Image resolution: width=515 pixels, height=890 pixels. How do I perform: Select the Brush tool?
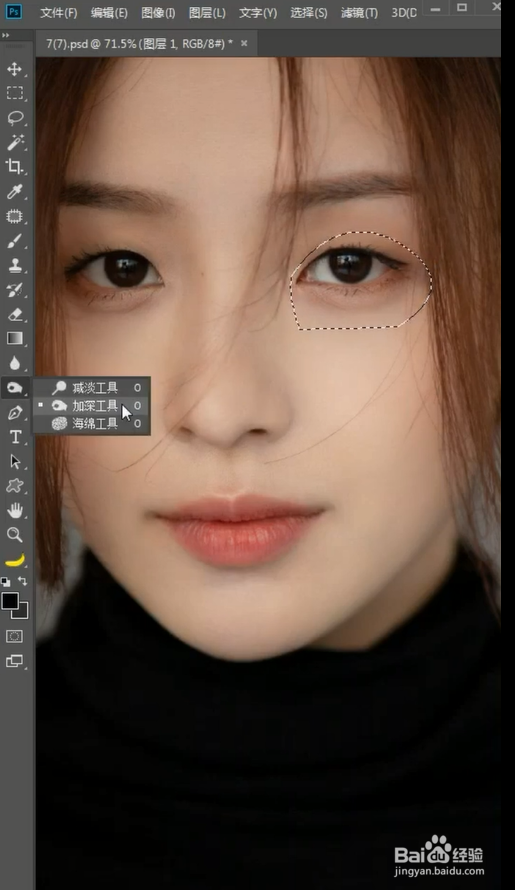[14, 241]
